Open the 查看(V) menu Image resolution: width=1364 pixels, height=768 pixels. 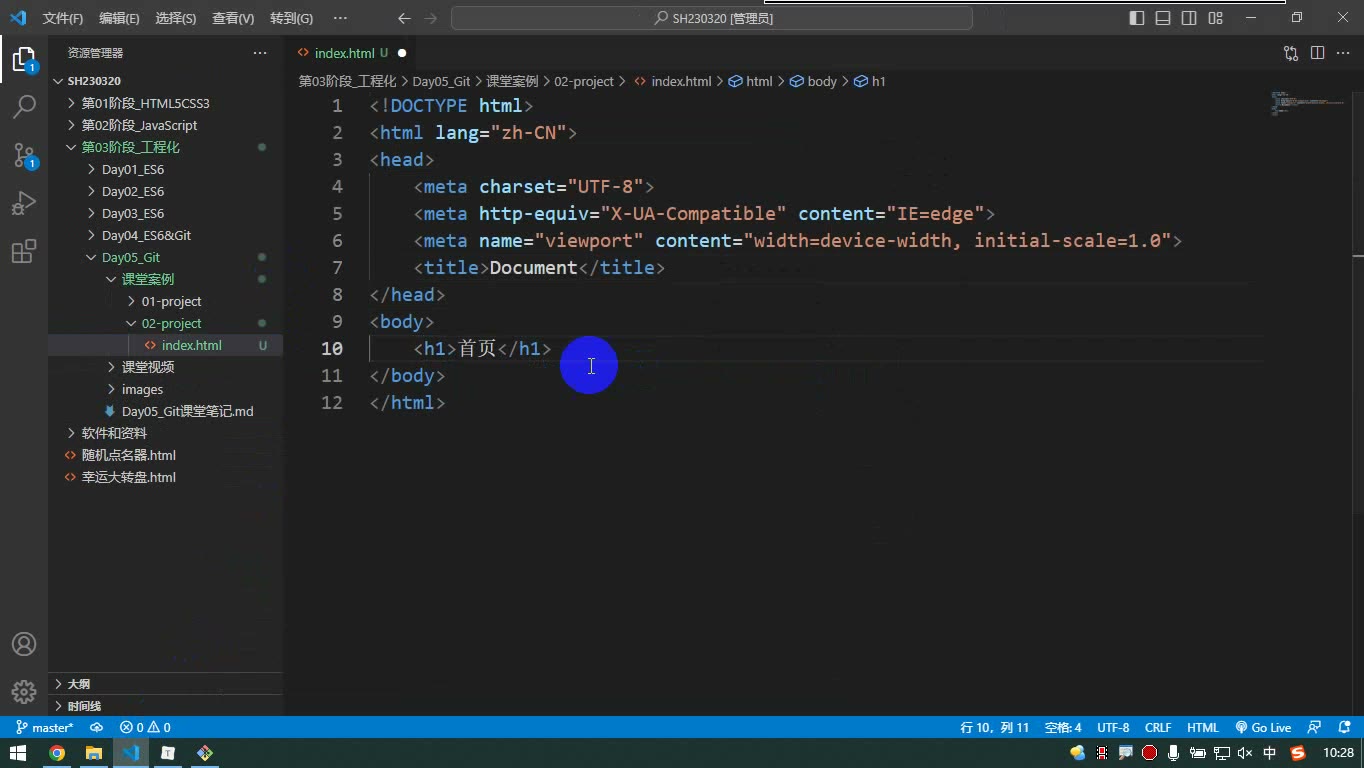coord(233,18)
